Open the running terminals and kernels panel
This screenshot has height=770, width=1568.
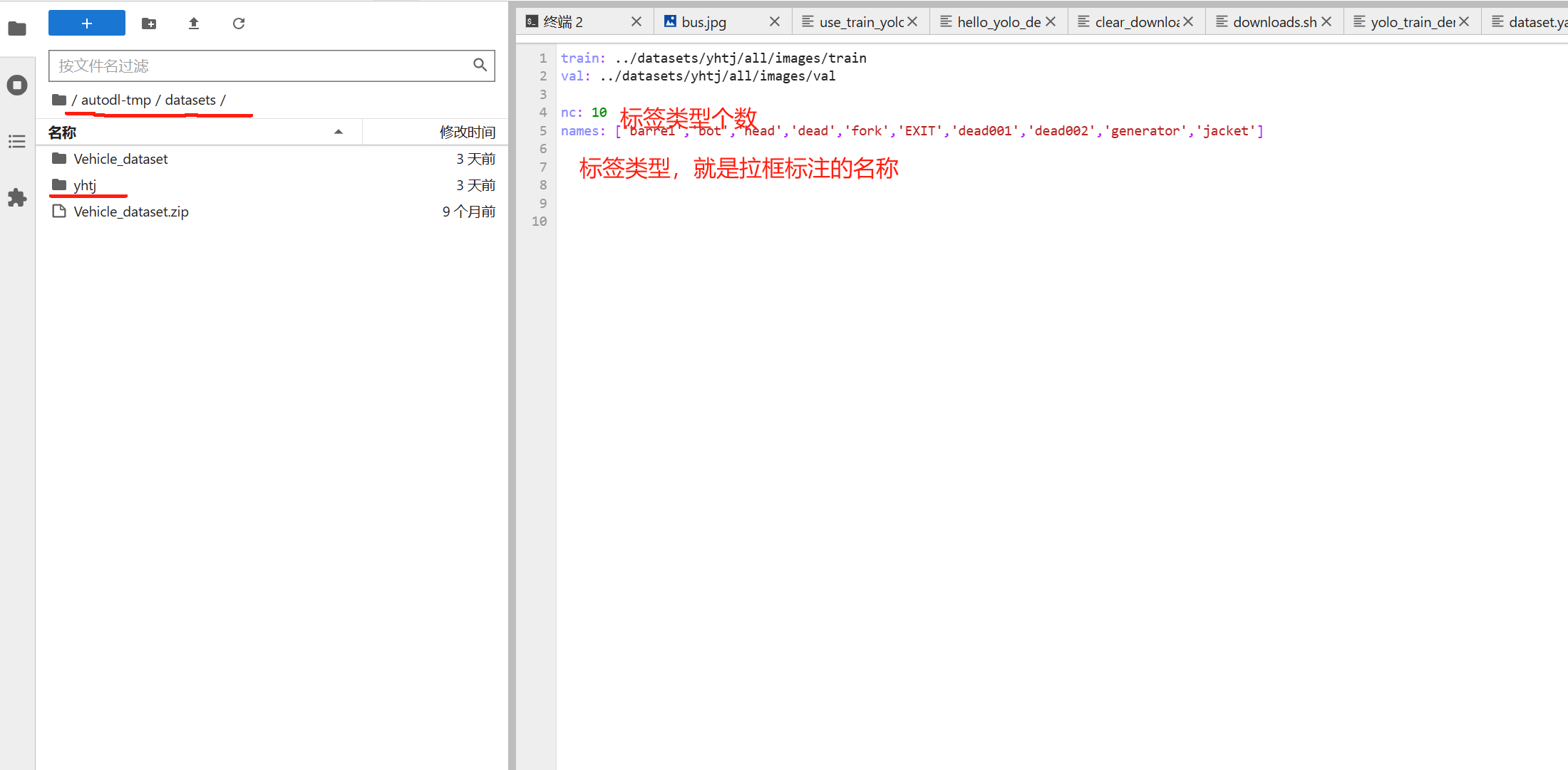[17, 85]
